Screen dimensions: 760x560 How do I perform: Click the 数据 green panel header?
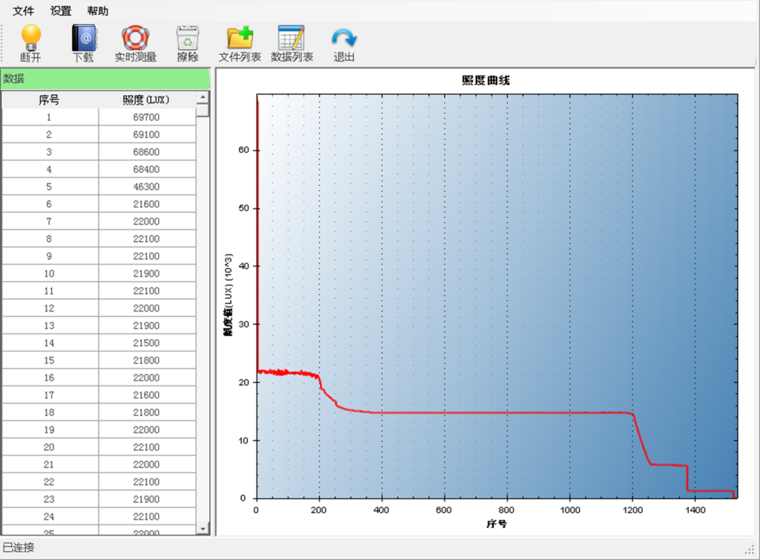click(105, 79)
